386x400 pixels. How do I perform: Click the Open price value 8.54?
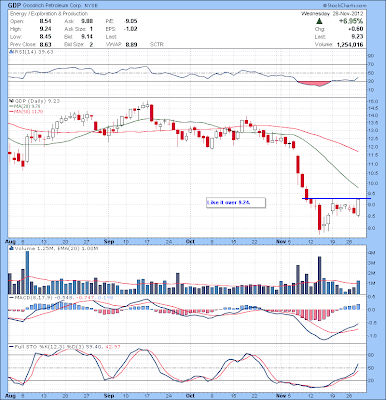(x=45, y=21)
